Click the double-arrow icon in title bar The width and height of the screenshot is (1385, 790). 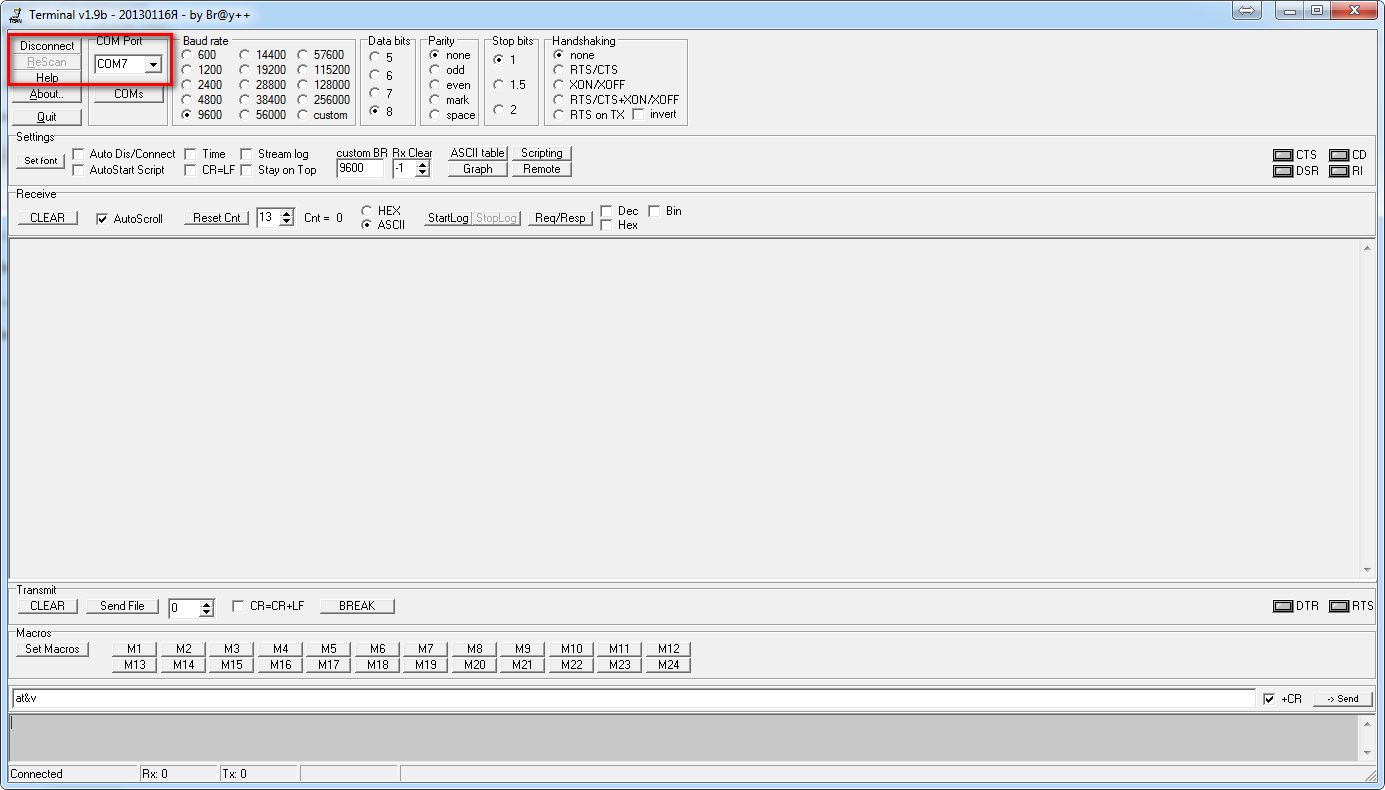pos(1246,11)
